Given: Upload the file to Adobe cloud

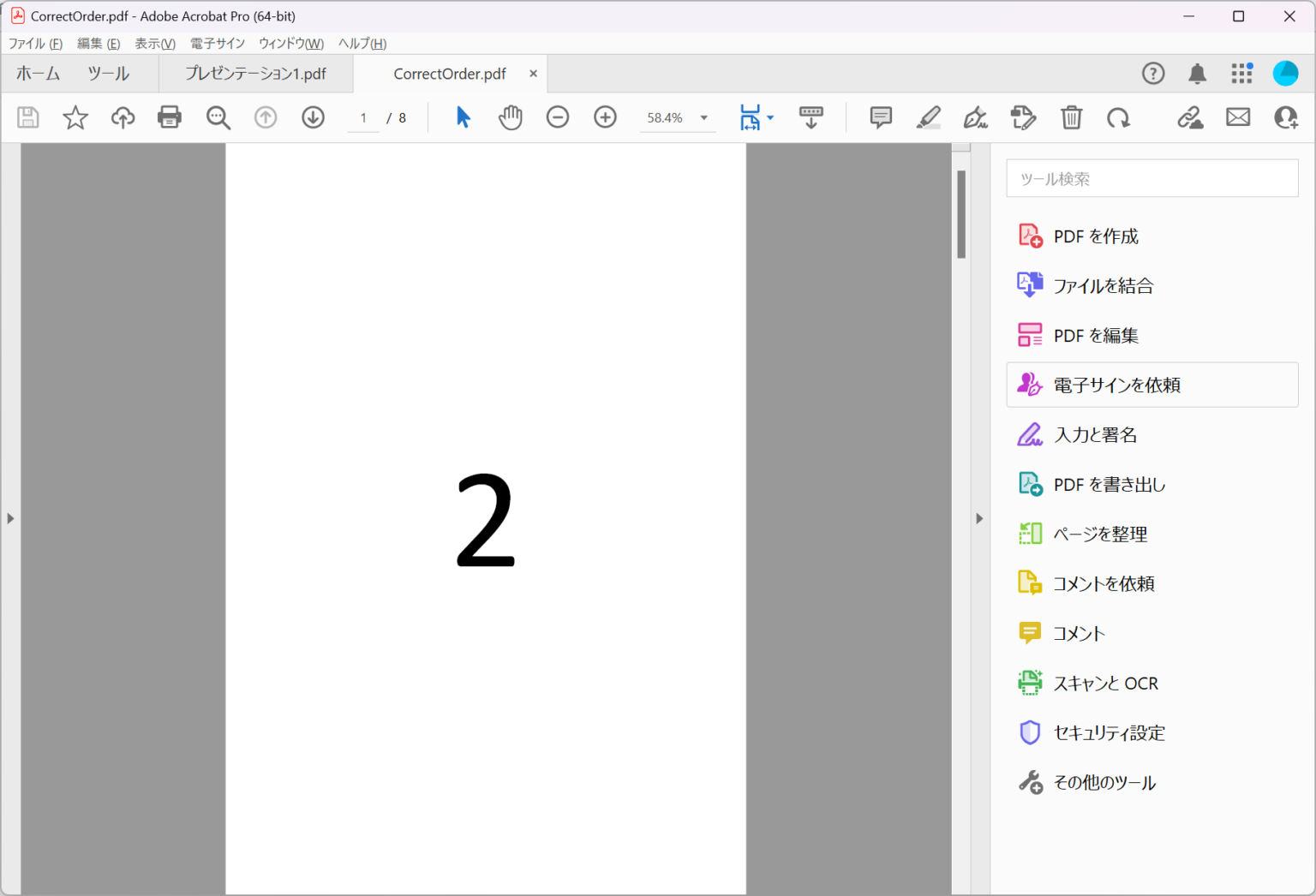Looking at the screenshot, I should click(123, 117).
